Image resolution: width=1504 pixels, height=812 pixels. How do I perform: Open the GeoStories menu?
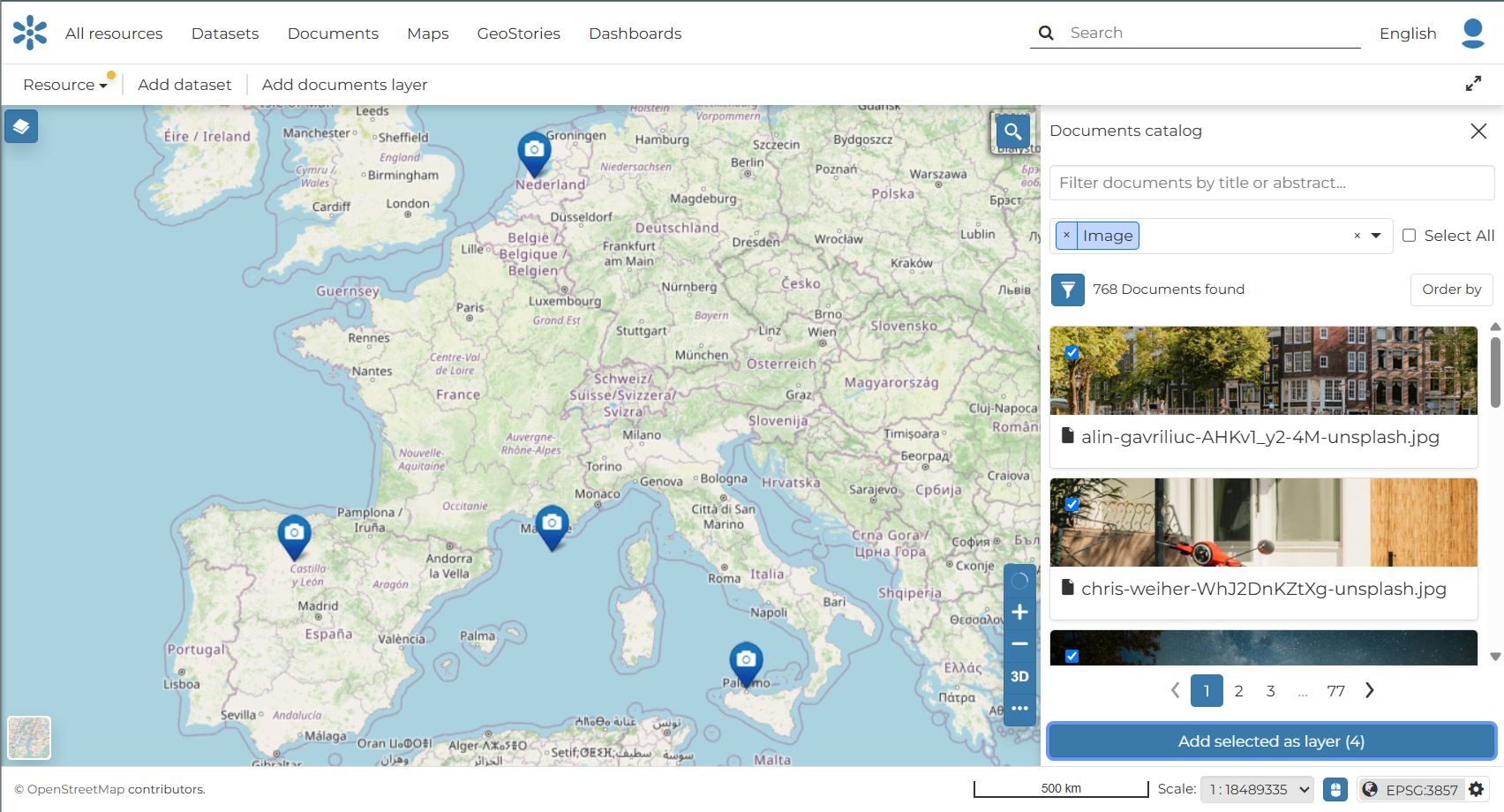519,34
